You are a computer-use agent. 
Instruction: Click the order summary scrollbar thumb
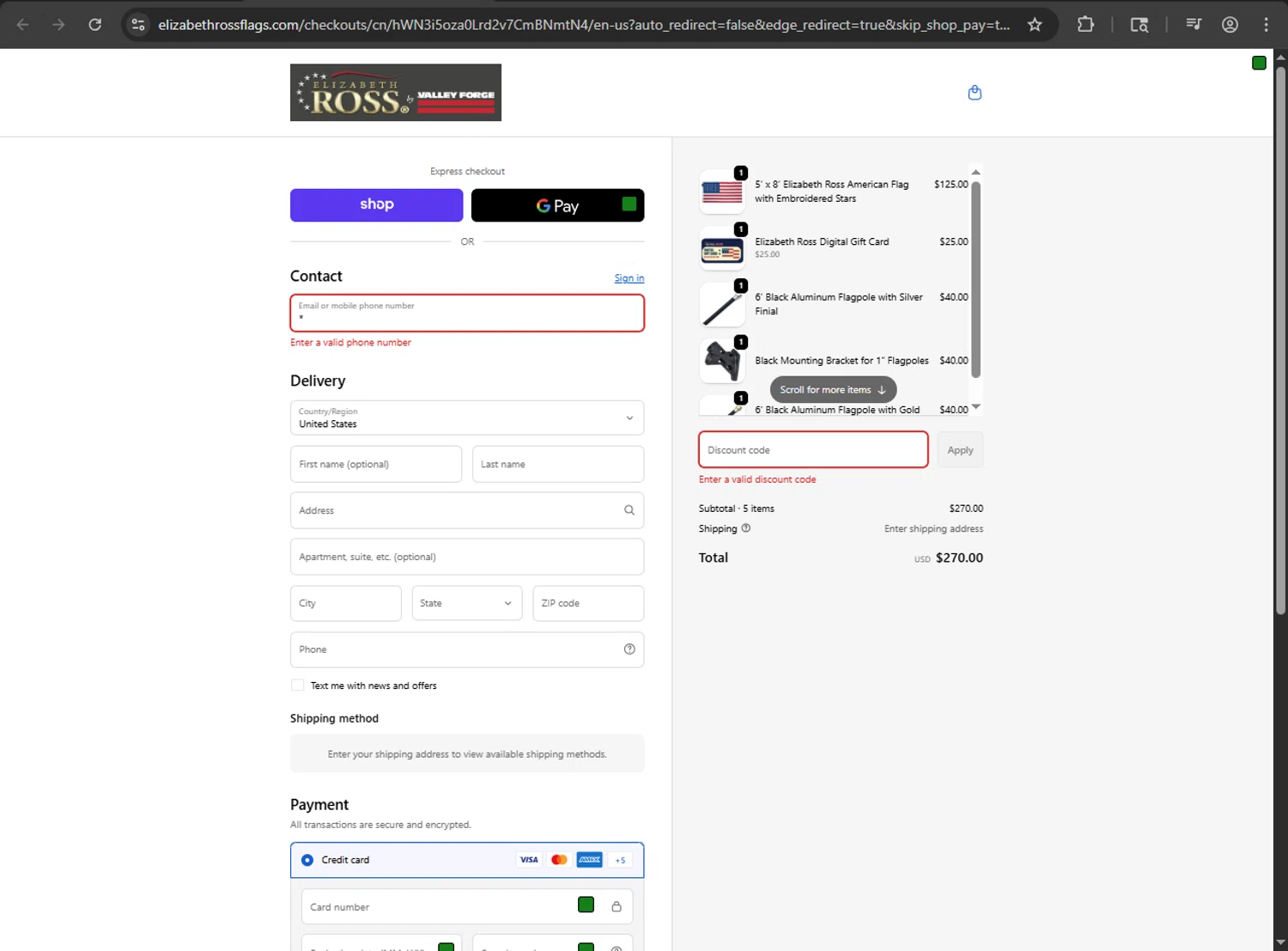click(975, 279)
